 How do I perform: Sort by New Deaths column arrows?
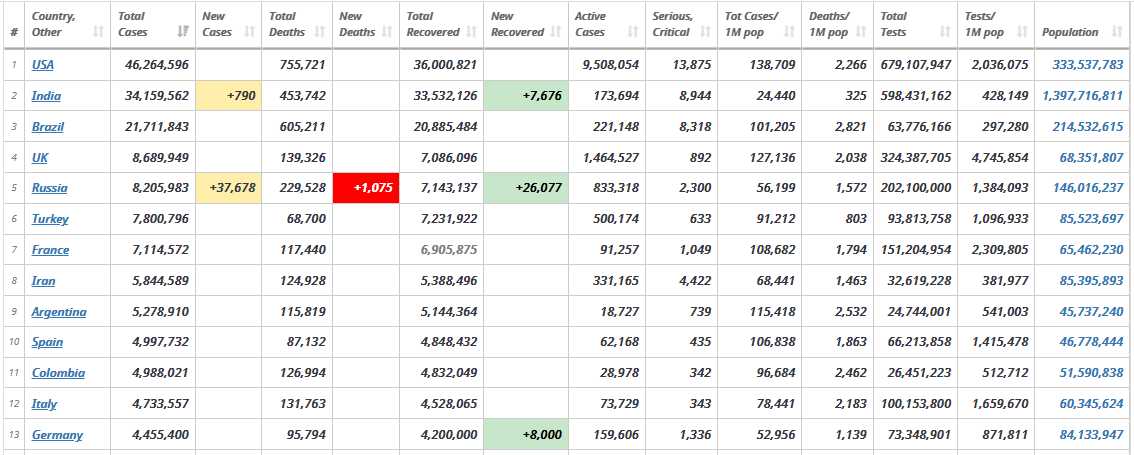[x=387, y=32]
